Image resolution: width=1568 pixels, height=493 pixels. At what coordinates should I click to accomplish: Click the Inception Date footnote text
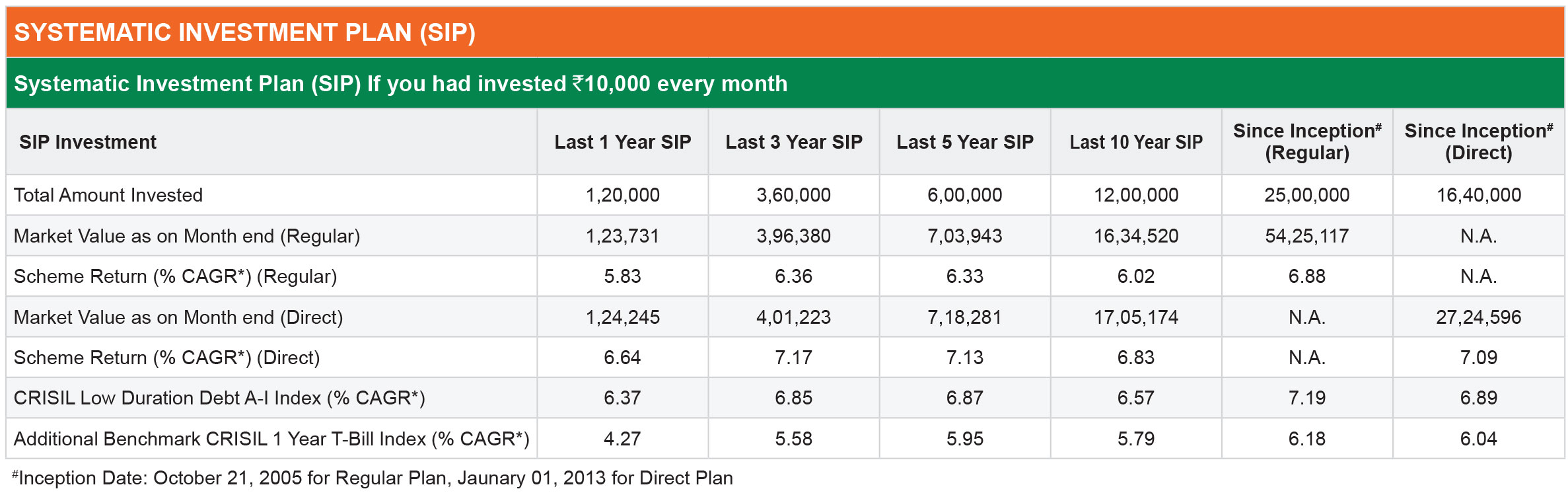(373, 478)
